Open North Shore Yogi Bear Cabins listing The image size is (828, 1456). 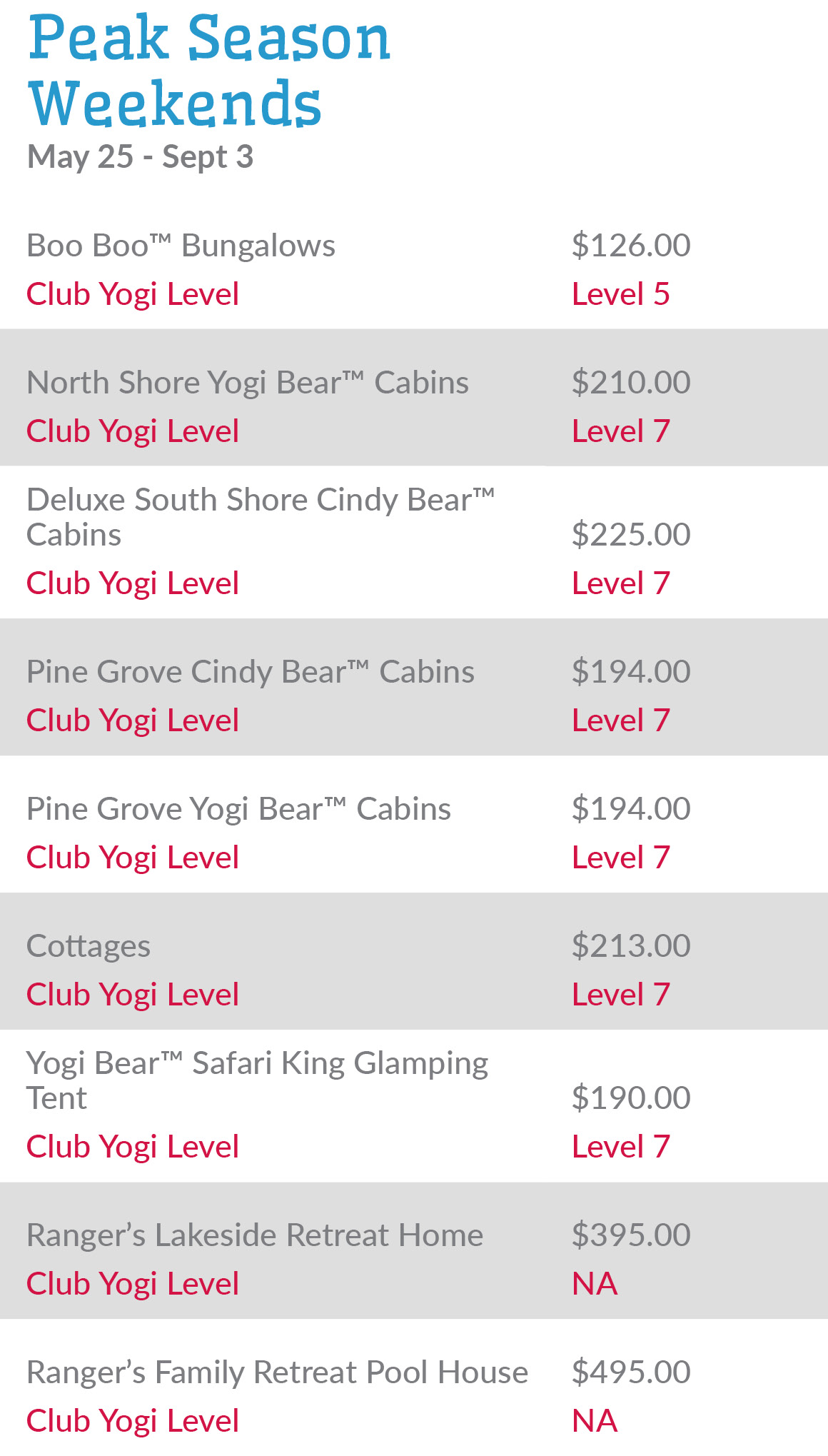point(248,383)
